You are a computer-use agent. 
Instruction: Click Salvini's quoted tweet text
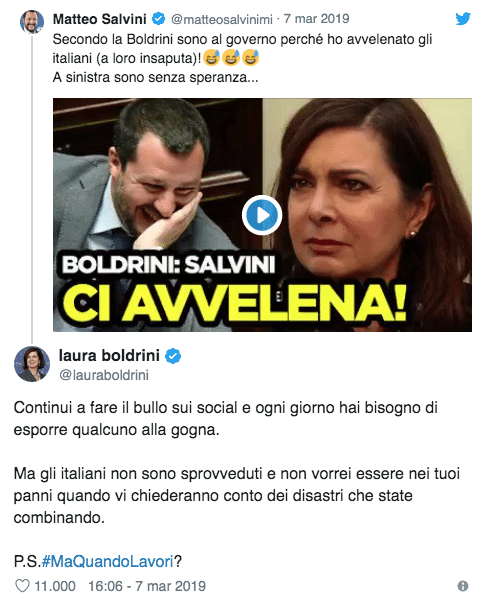[242, 58]
